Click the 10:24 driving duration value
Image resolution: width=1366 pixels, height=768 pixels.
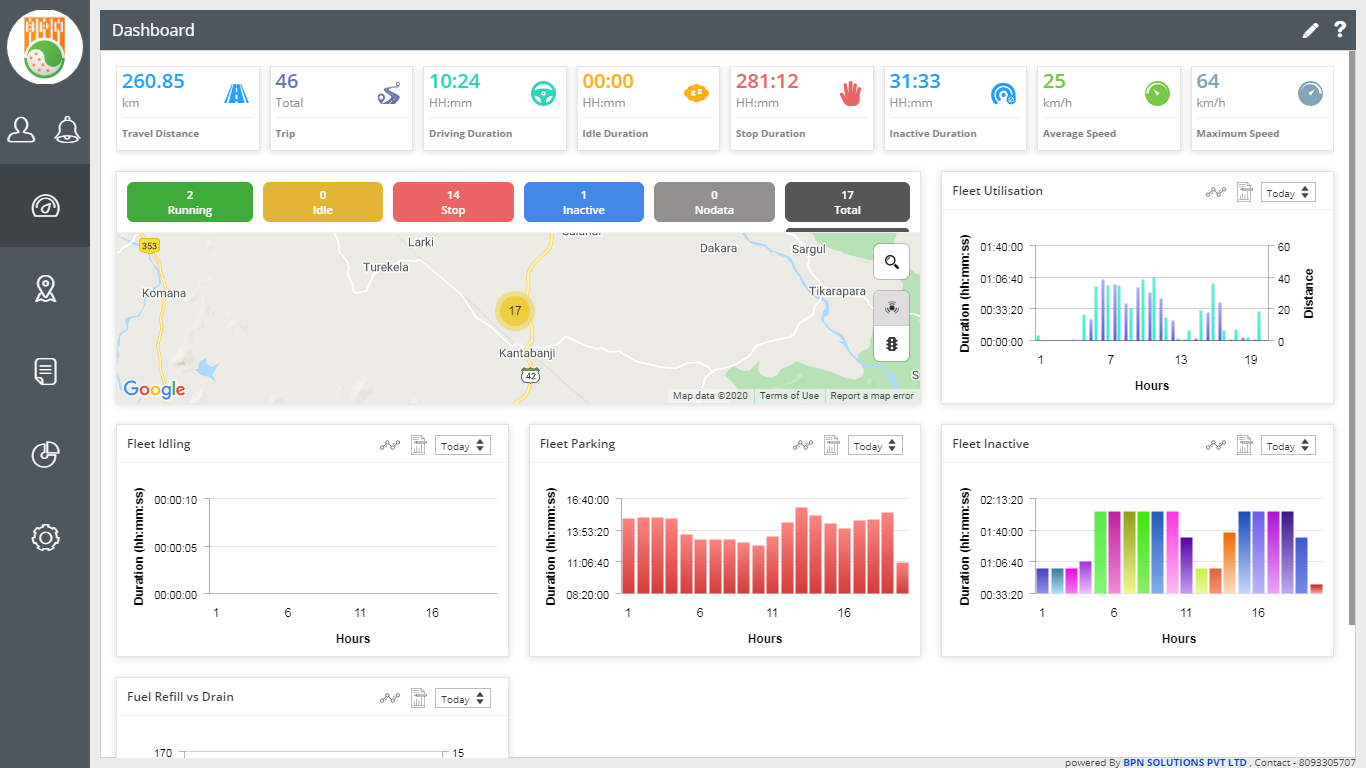click(455, 81)
